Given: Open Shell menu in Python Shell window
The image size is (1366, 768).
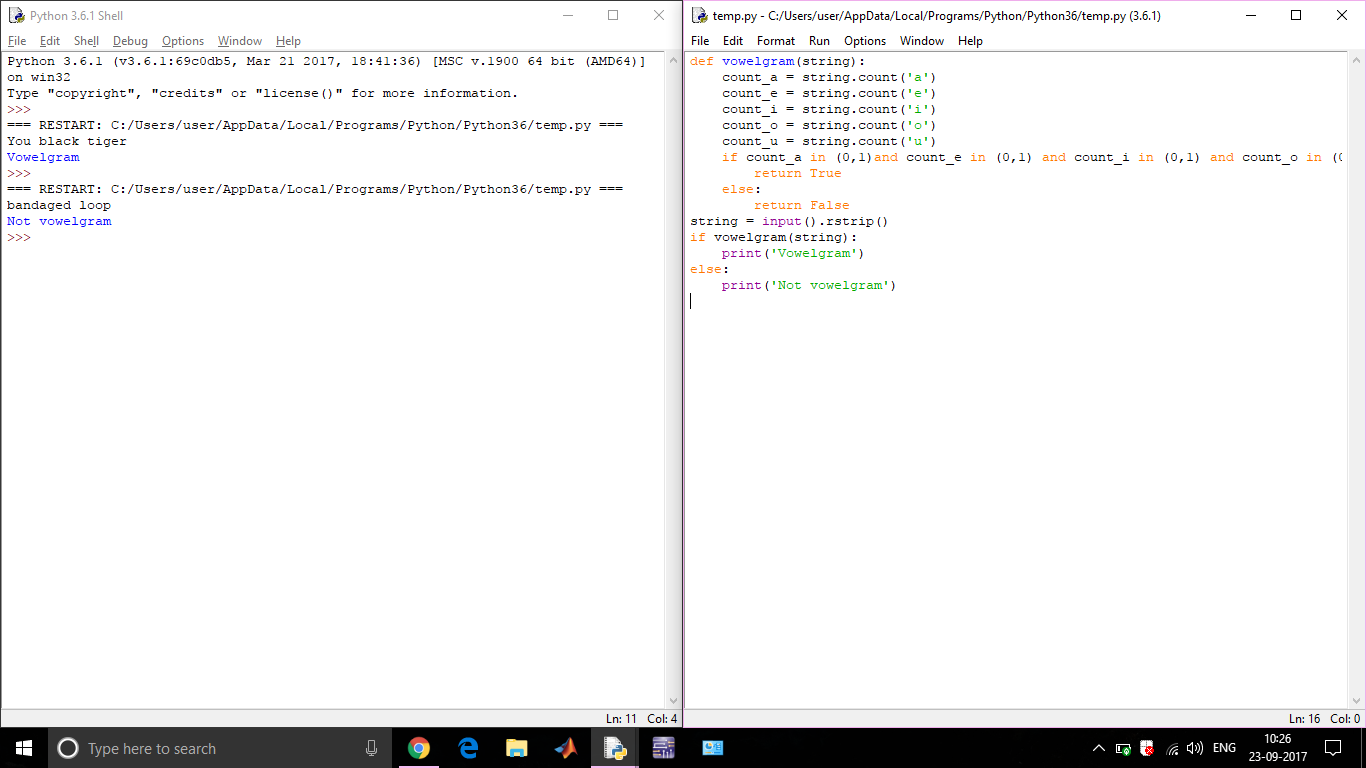Looking at the screenshot, I should [x=86, y=41].
